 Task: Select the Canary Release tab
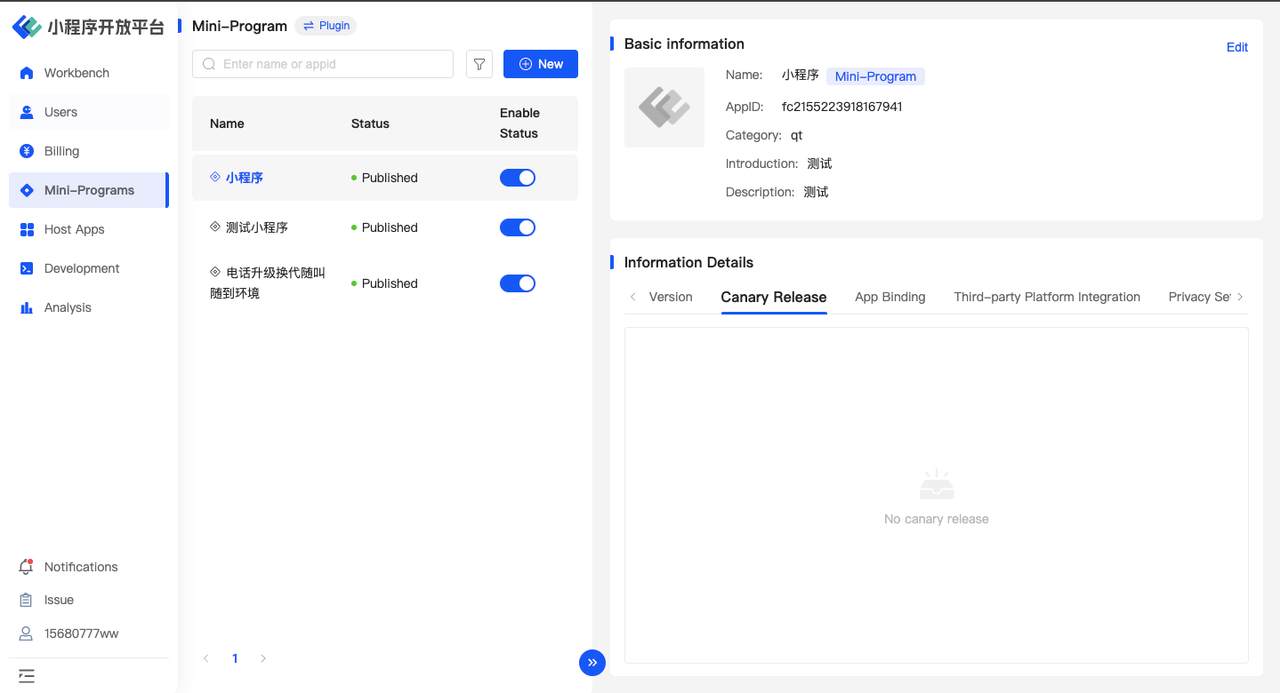[x=774, y=297]
